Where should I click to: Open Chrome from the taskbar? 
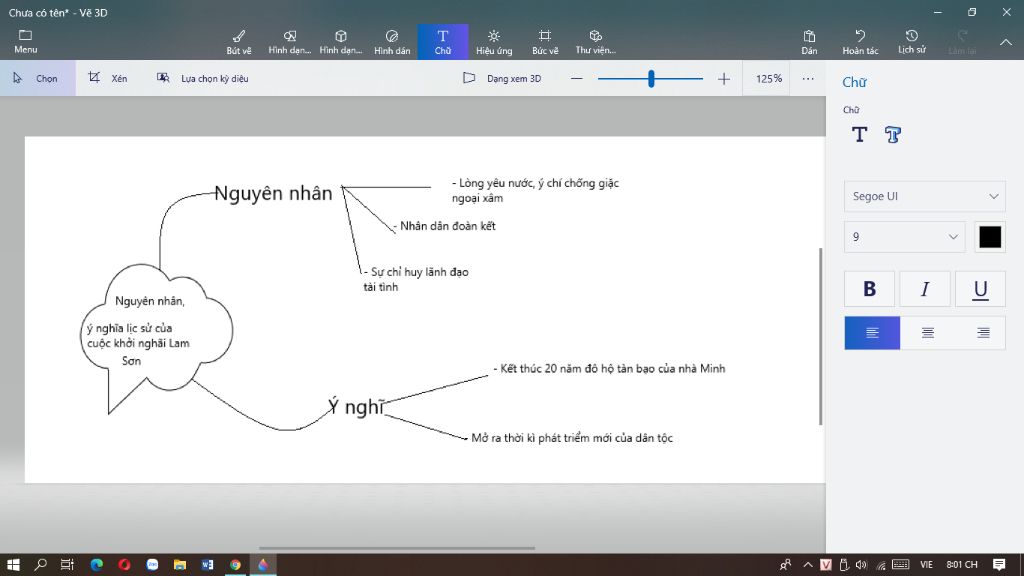(235, 564)
